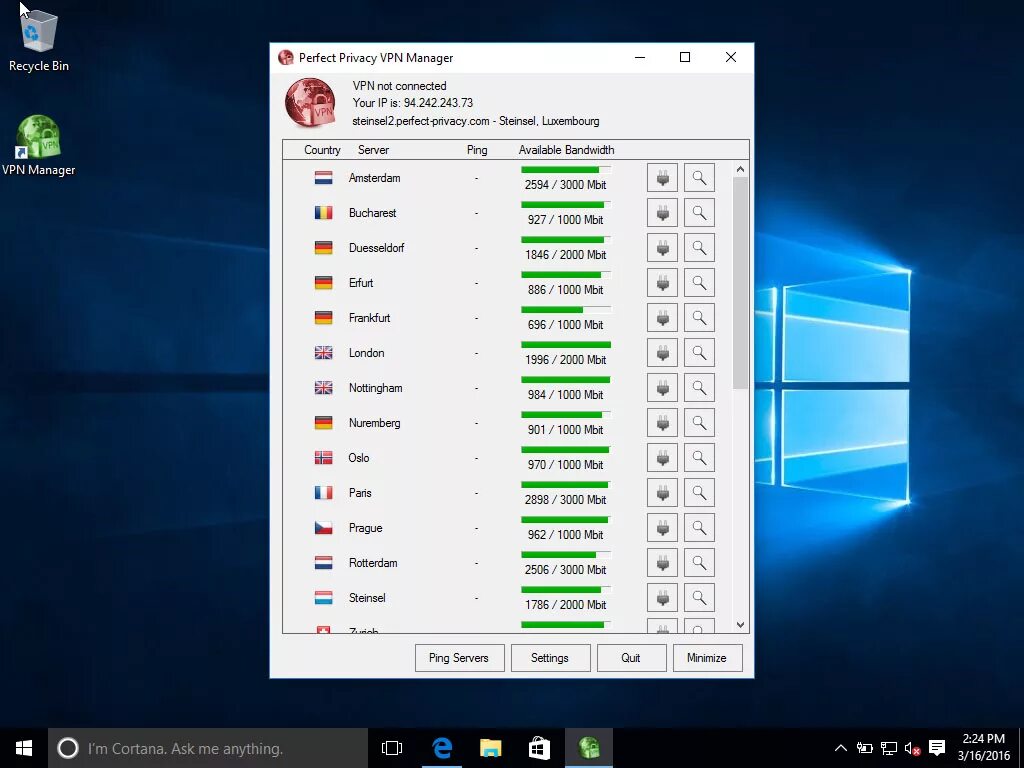Connect to the Nottingham server via plug icon
The height and width of the screenshot is (768, 1024).
(x=662, y=388)
